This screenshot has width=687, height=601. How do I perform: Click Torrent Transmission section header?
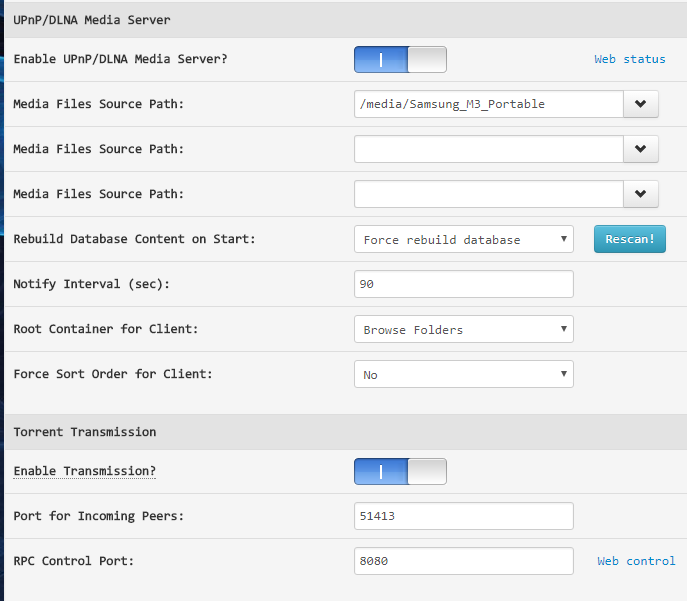[x=346, y=432]
